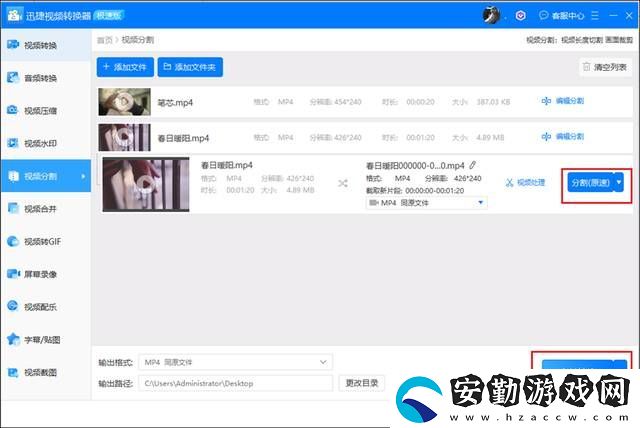Click the 视频转GIF sidebar icon
The image size is (640, 428).
point(13,241)
